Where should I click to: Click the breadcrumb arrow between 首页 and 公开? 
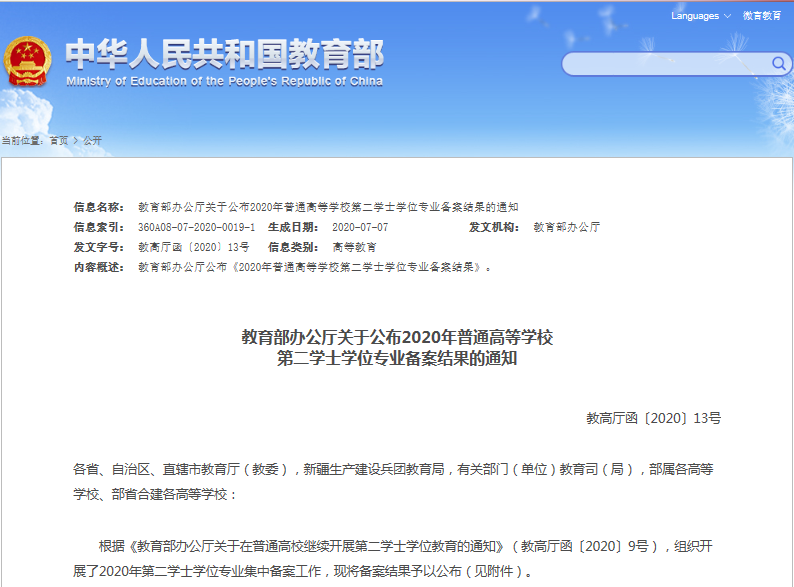75,141
